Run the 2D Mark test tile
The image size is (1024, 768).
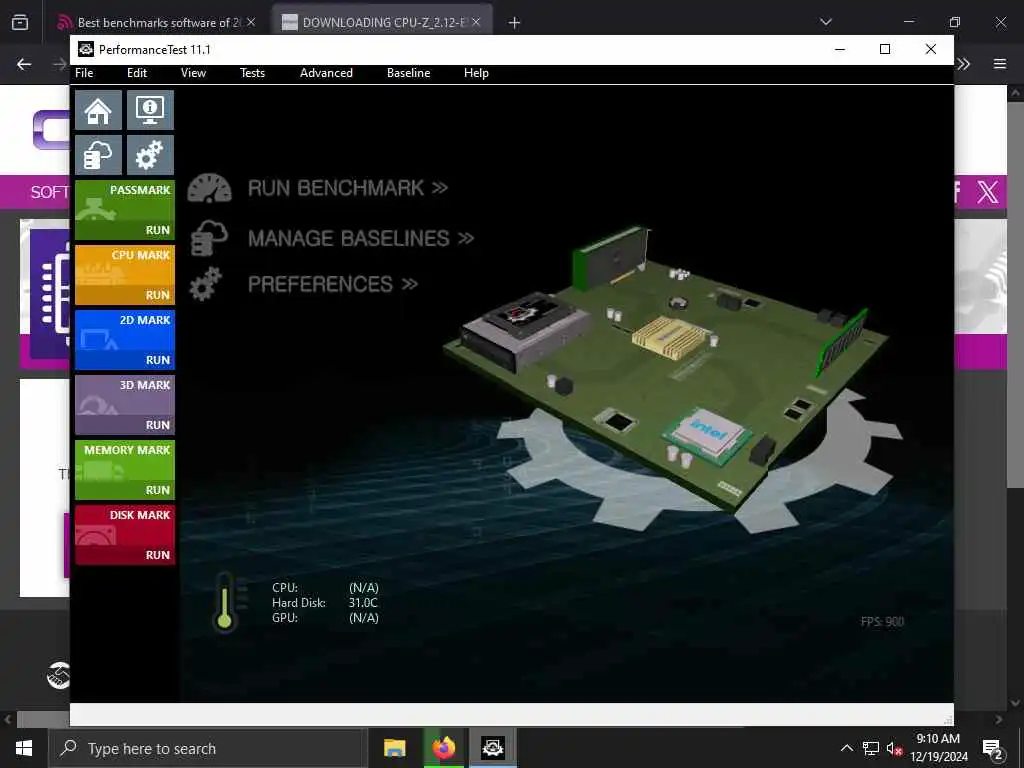pos(125,340)
